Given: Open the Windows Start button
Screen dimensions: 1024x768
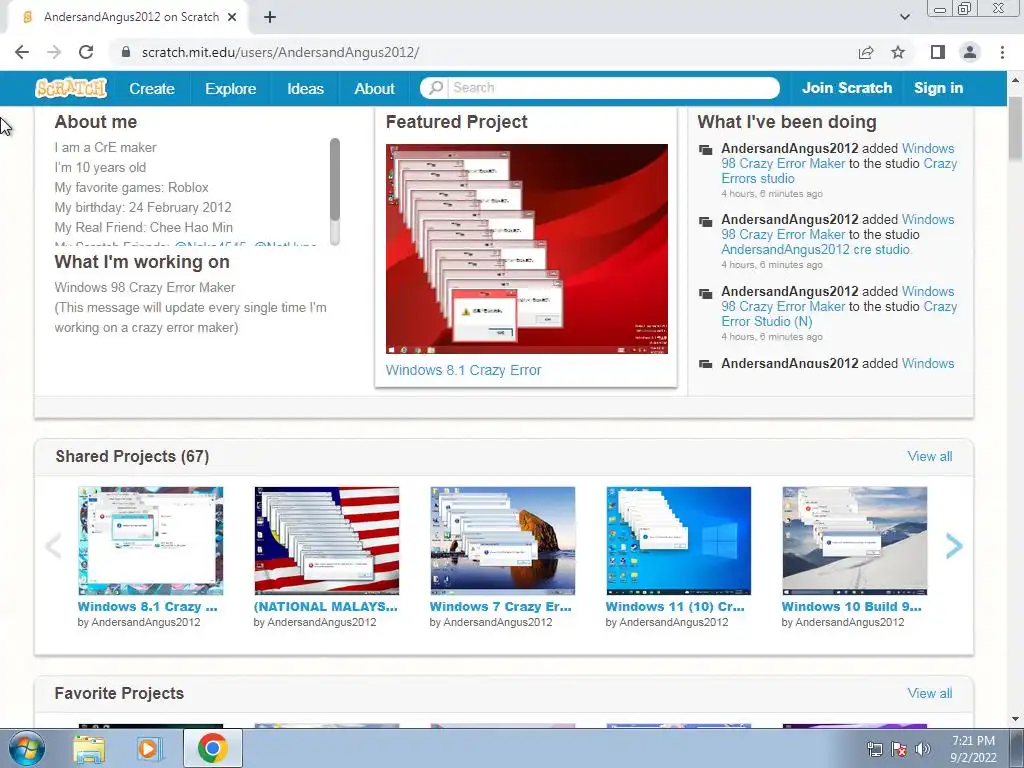Looking at the screenshot, I should coord(26,748).
